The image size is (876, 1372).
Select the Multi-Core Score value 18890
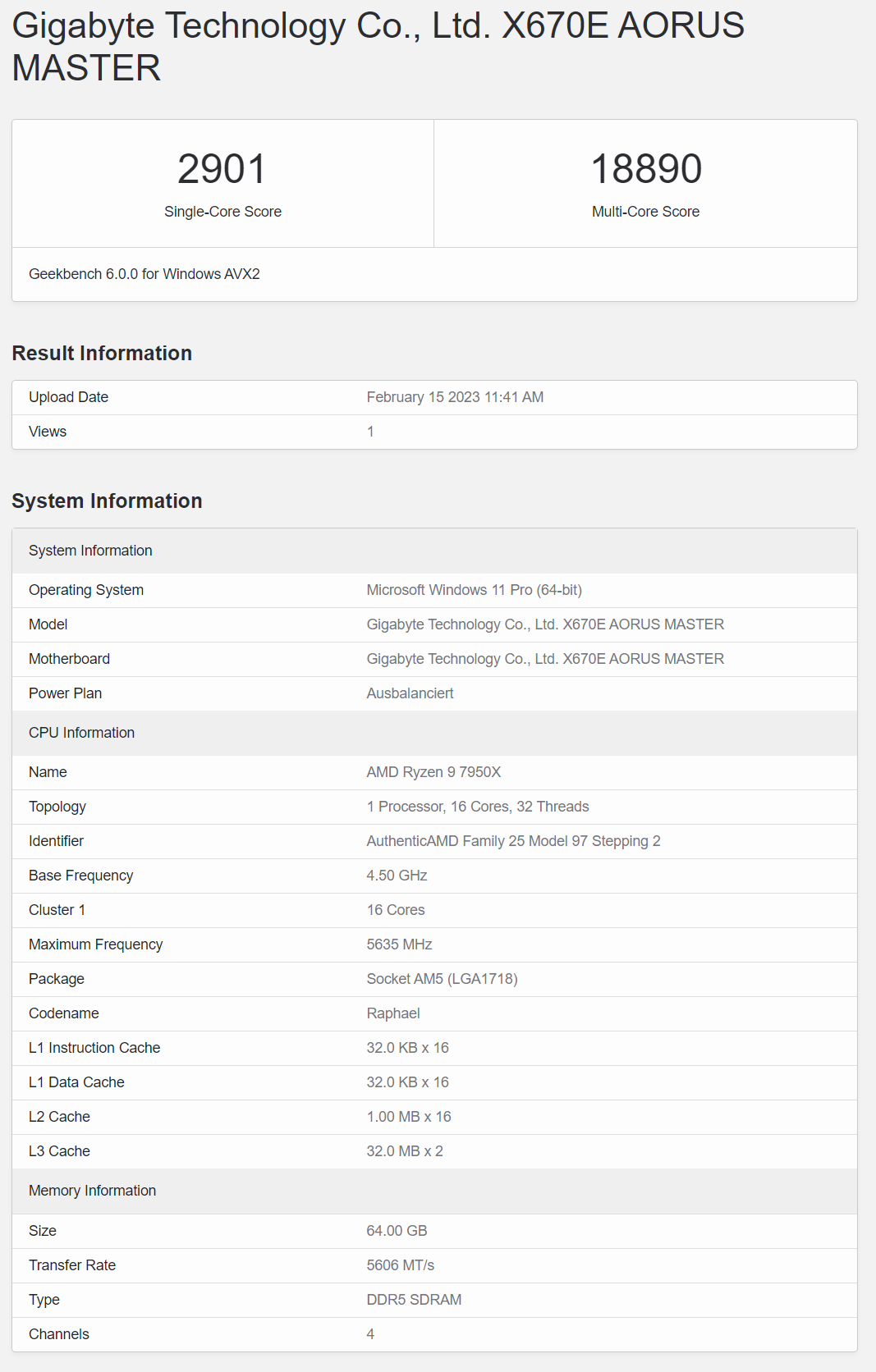point(646,169)
